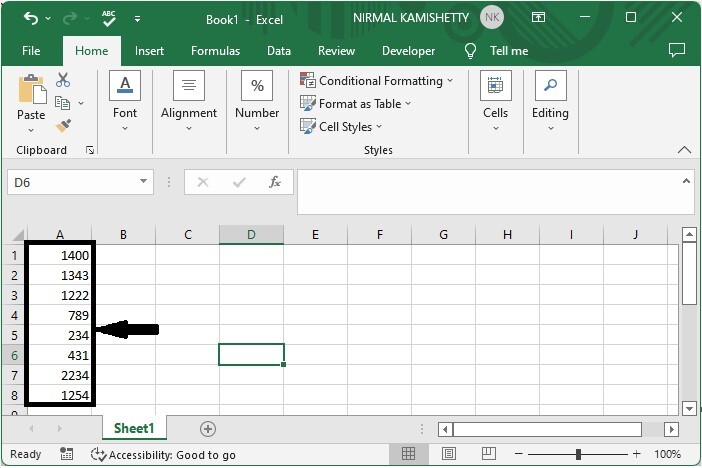This screenshot has height=468, width=702.
Task: Click the Cut scissors icon
Action: (63, 80)
